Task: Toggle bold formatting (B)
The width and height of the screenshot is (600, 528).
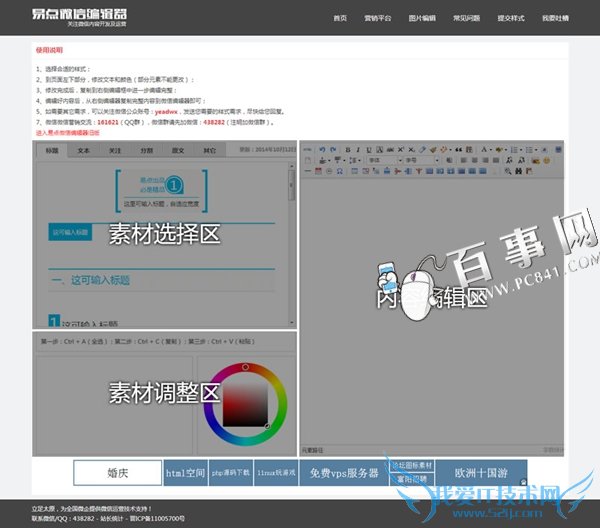Action: (x=347, y=150)
